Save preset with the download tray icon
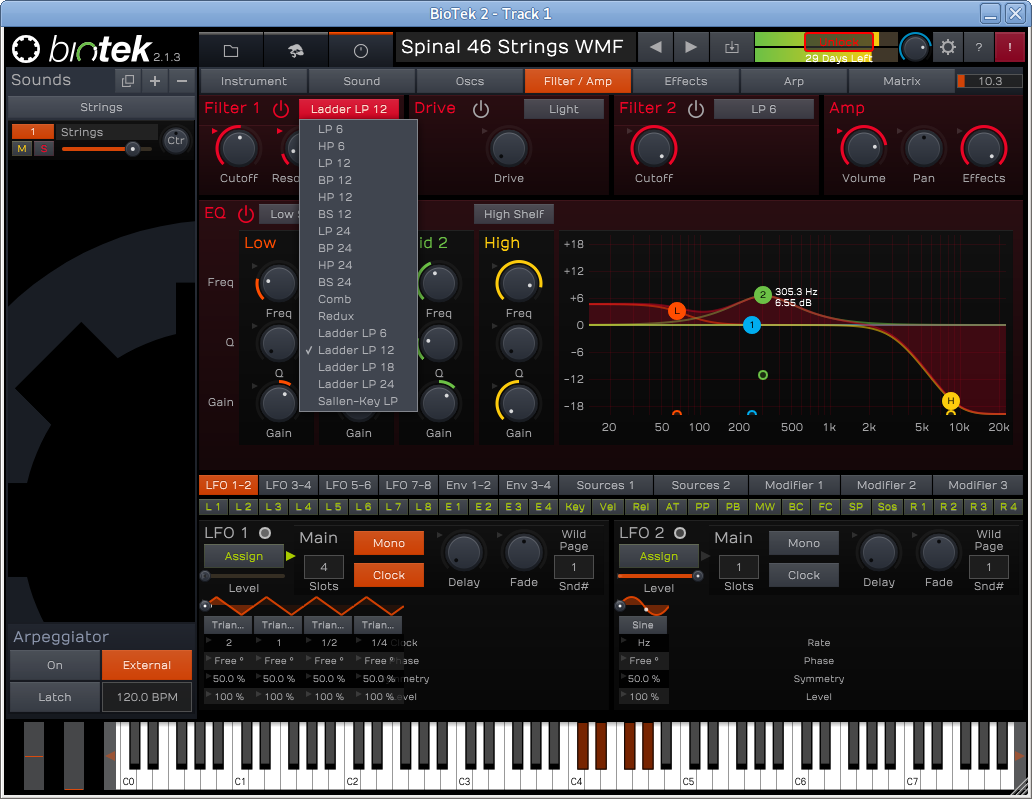Screen dimensions: 1032x799 coord(731,47)
